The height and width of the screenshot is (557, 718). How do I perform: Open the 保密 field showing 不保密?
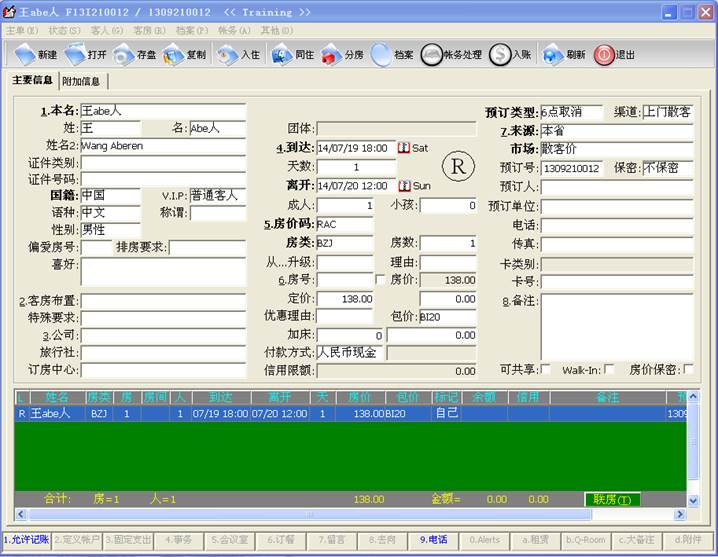(x=668, y=168)
